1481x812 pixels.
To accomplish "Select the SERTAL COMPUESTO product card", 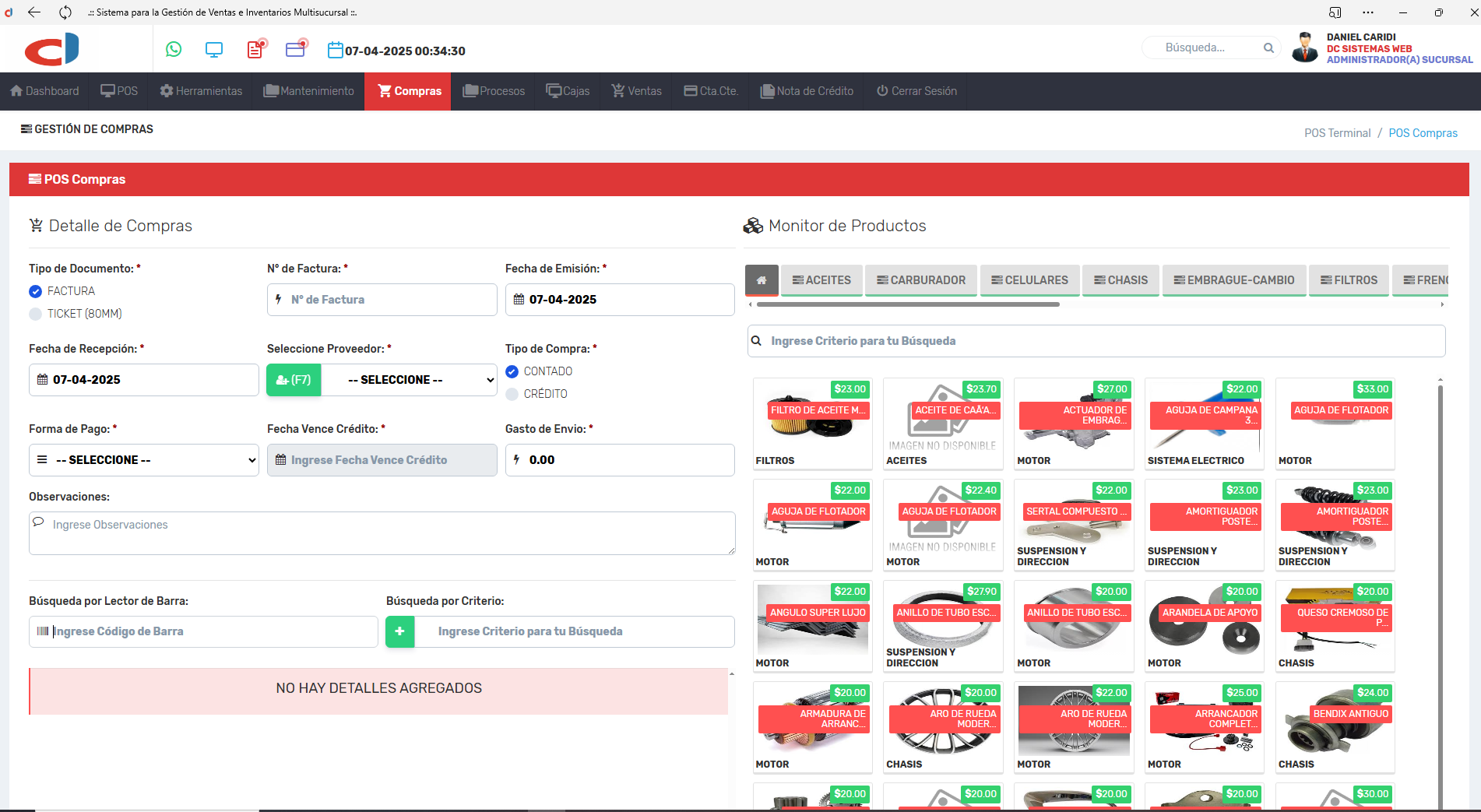I will (x=1074, y=525).
